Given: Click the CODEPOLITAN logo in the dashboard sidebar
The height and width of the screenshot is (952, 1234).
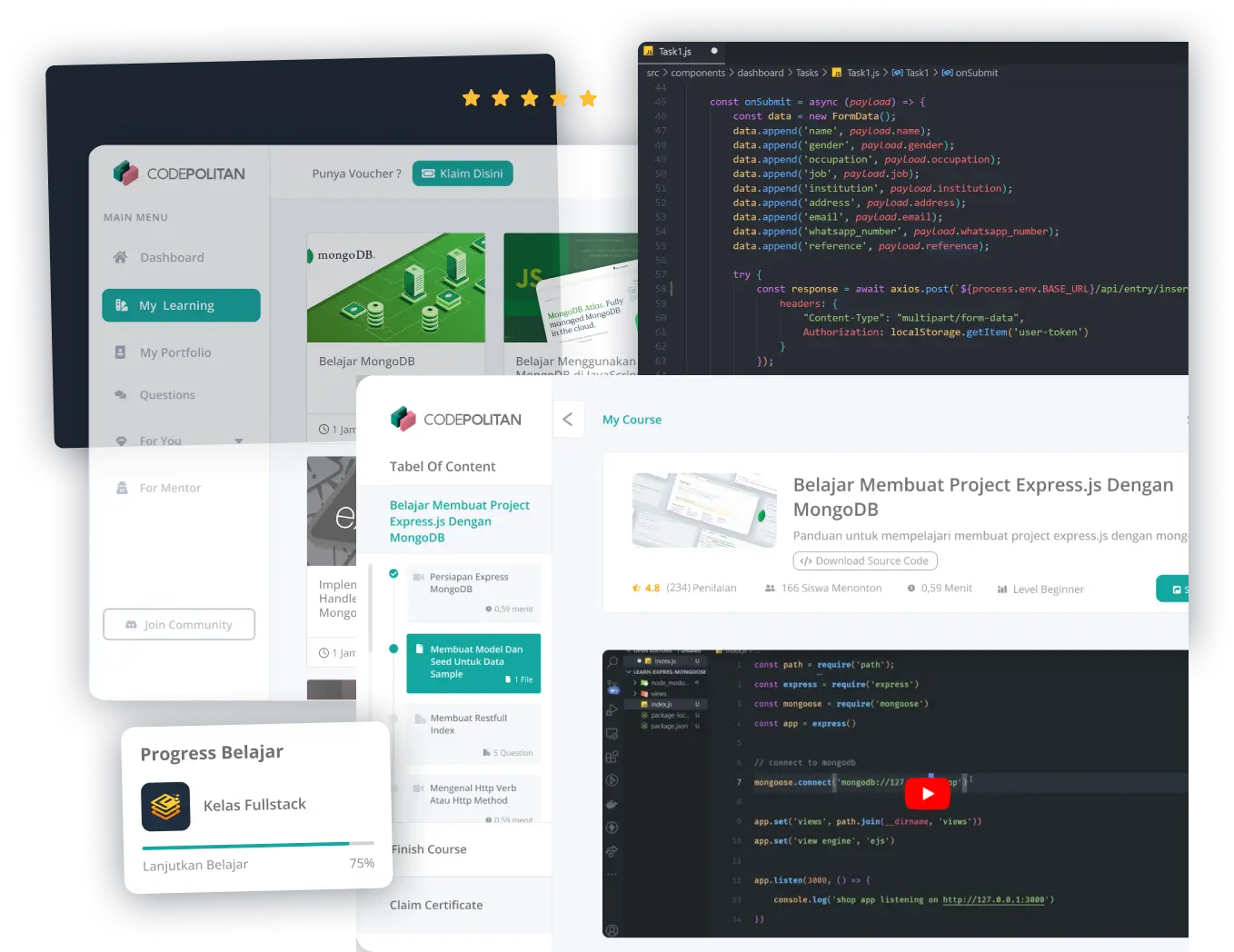Looking at the screenshot, I should coord(180,173).
